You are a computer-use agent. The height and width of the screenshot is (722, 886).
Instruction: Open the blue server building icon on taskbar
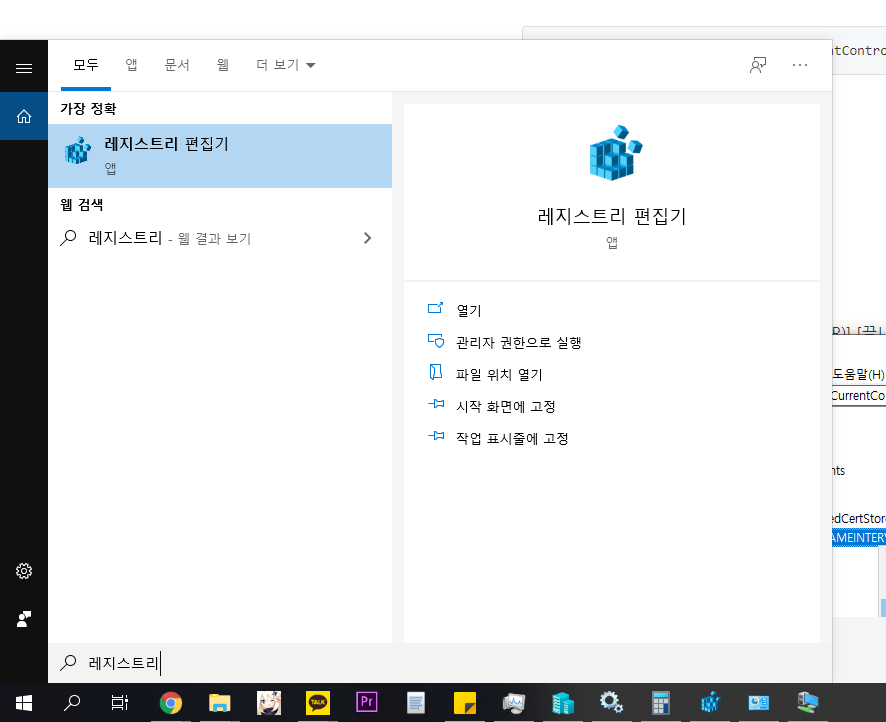coord(563,703)
